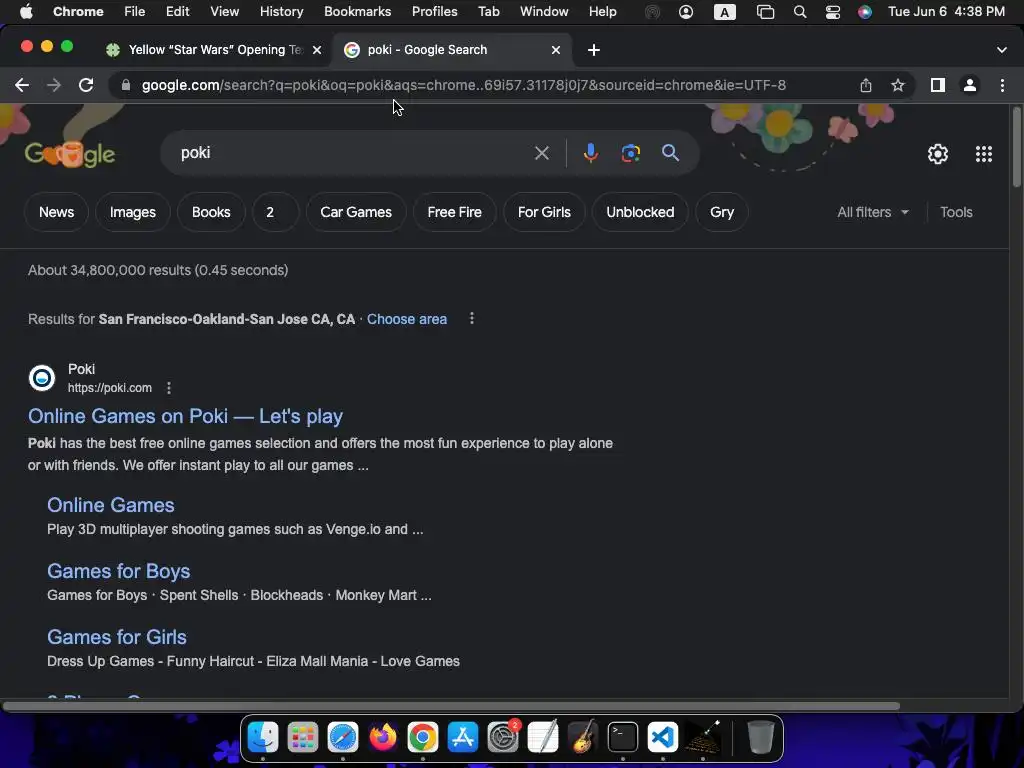1024x768 pixels.
Task: Open Online Games on Poki result
Action: point(185,416)
